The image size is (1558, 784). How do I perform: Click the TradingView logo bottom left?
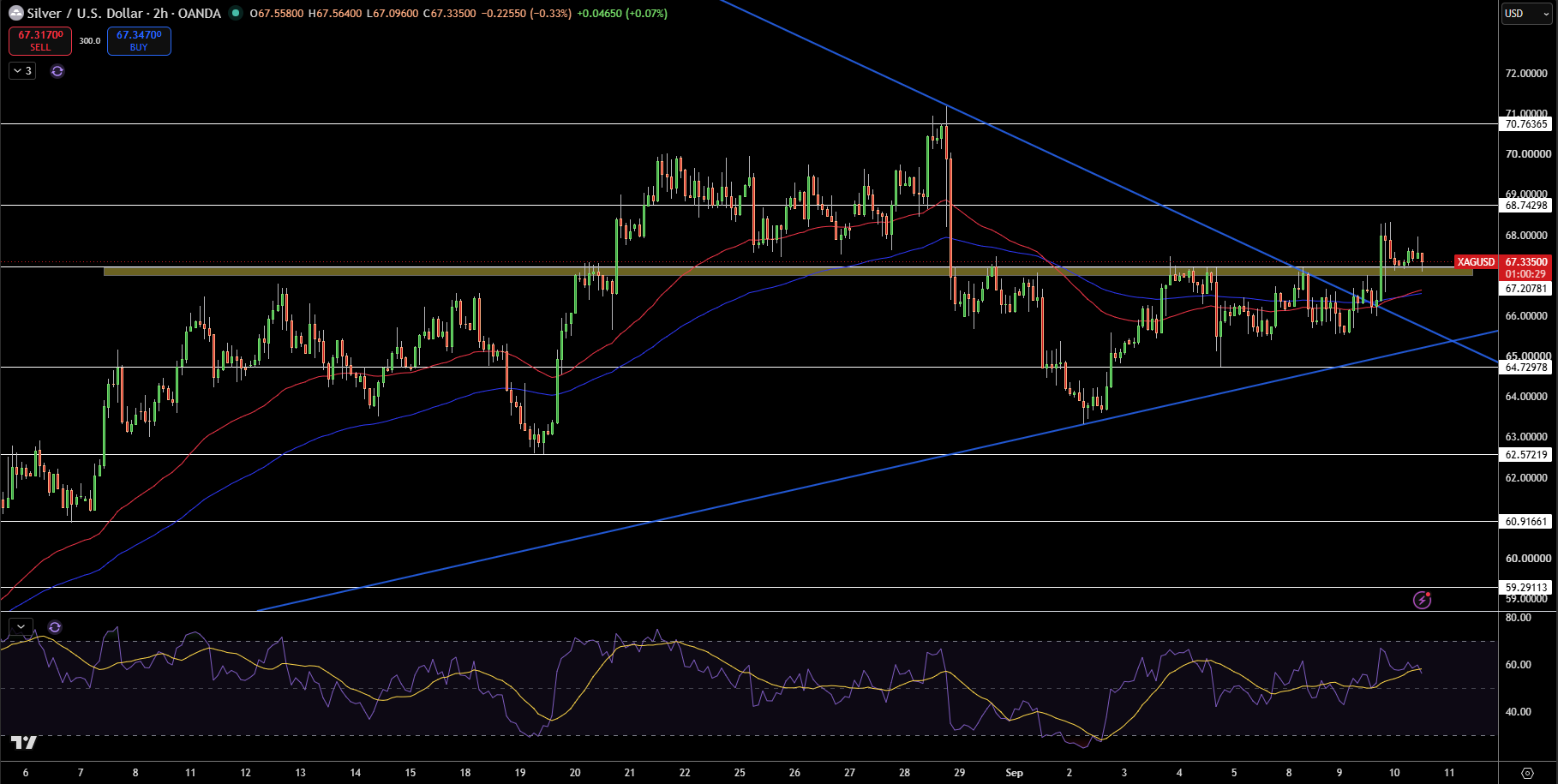24,742
